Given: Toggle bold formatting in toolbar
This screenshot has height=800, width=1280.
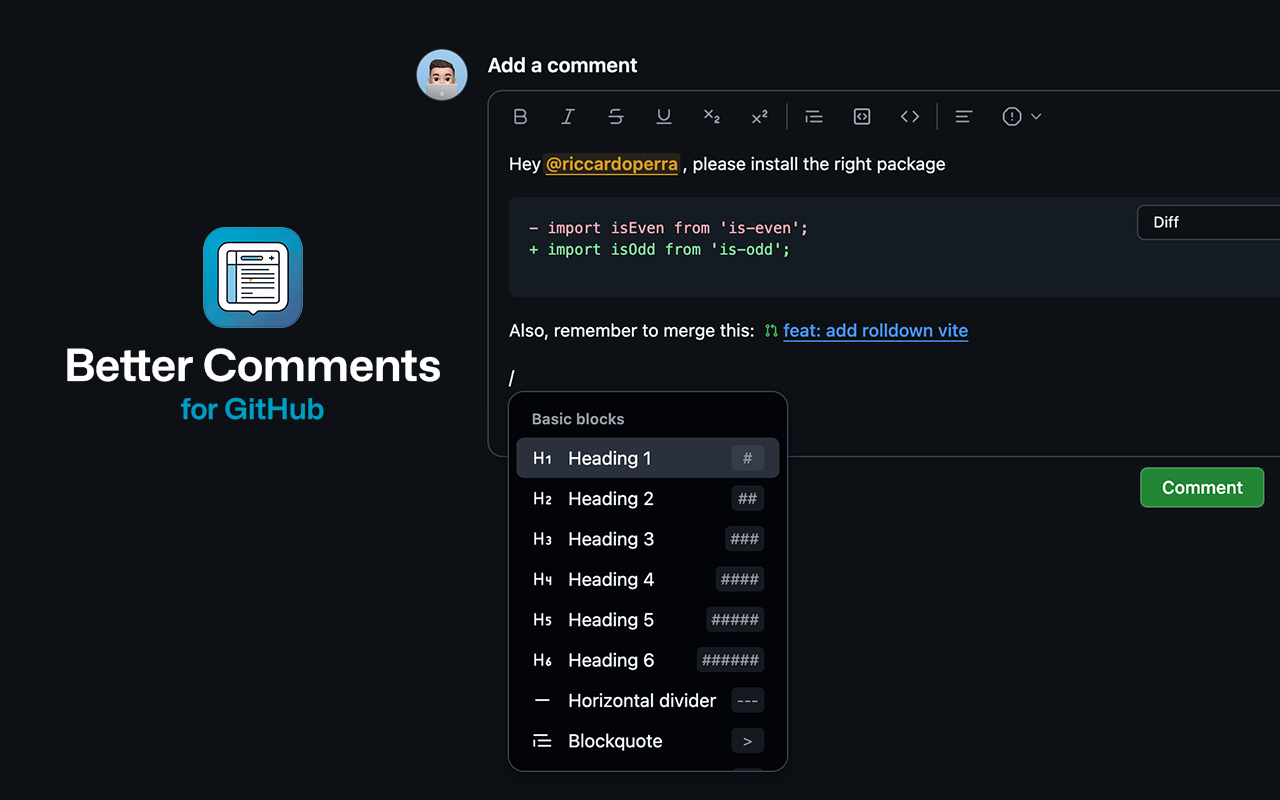Looking at the screenshot, I should tap(520, 117).
